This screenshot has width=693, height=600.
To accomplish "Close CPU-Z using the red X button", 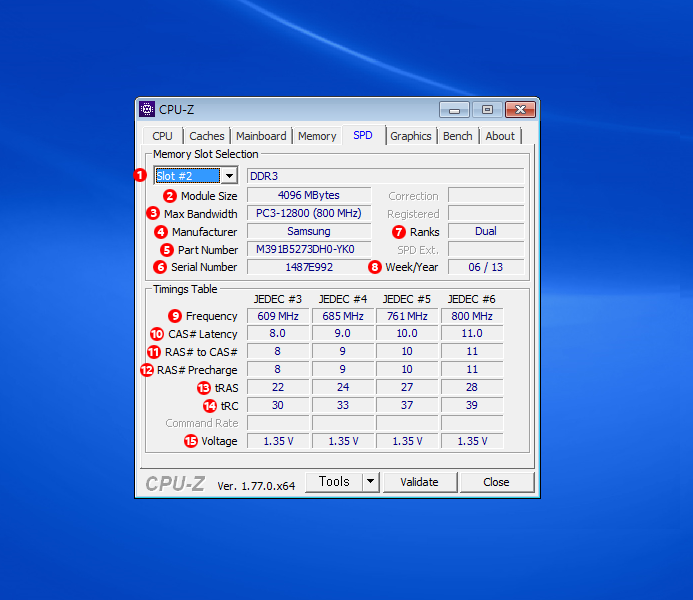I will point(520,110).
